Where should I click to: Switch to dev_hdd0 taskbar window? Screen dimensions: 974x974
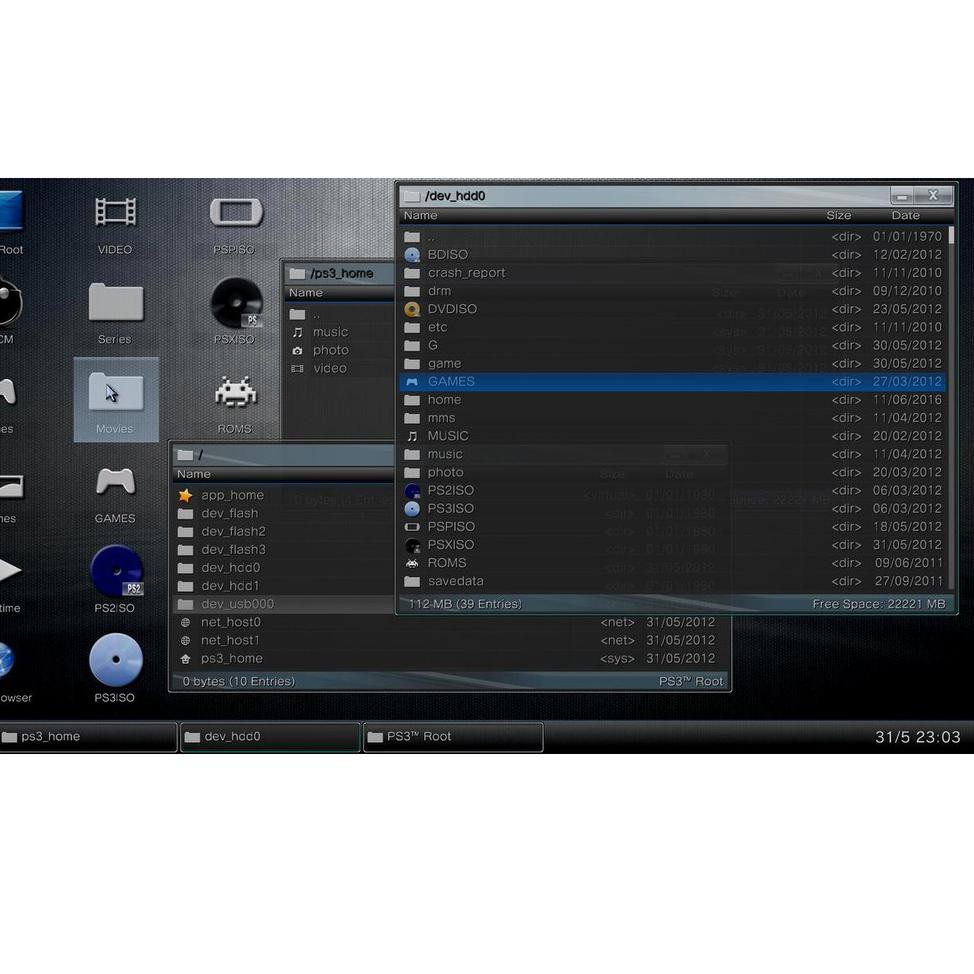point(269,737)
